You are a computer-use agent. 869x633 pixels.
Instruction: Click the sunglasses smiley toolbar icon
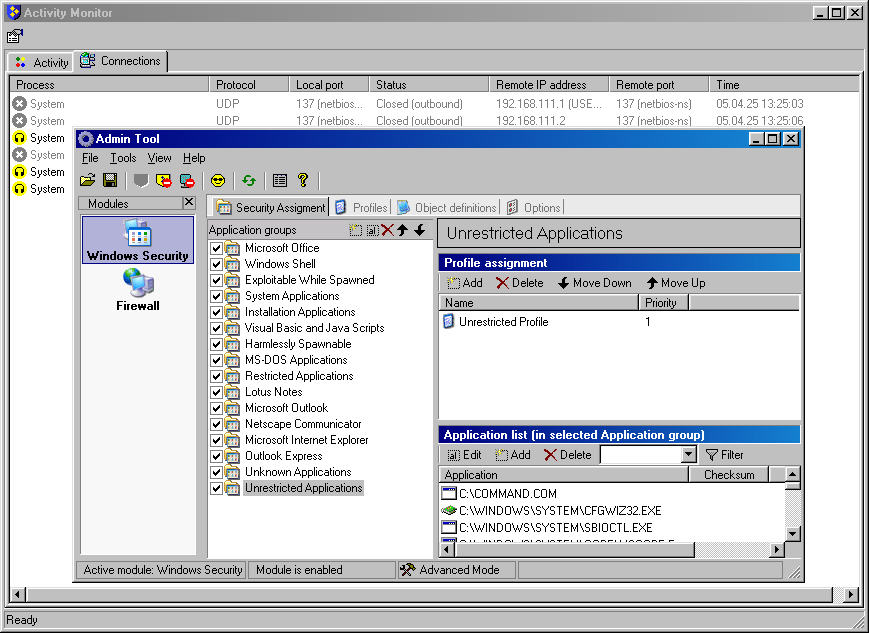[x=217, y=181]
